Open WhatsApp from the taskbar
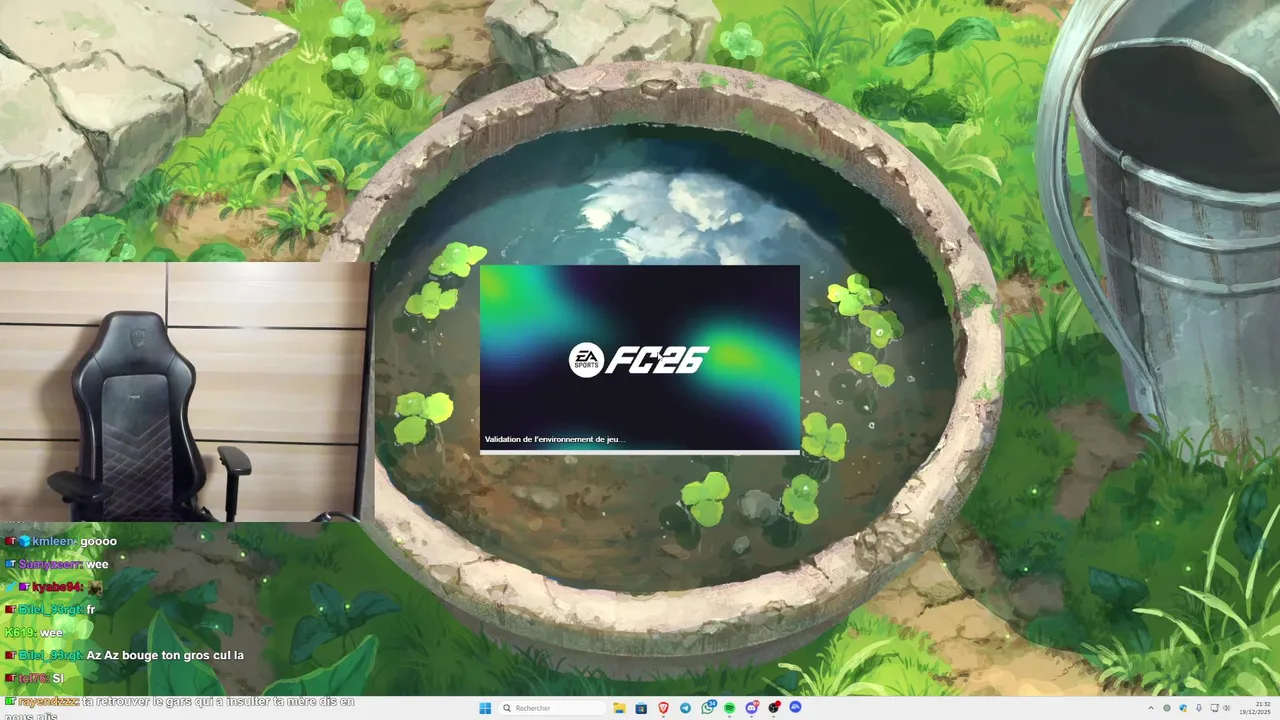The image size is (1280, 720). point(708,708)
